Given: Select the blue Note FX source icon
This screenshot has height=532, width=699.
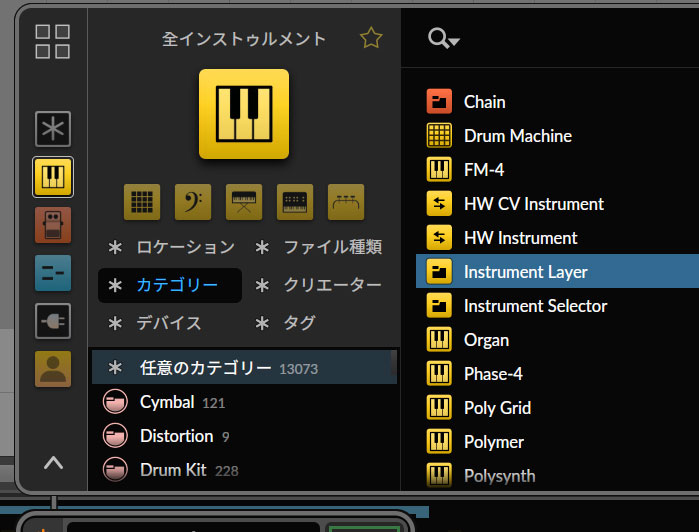Looking at the screenshot, I should [x=53, y=273].
